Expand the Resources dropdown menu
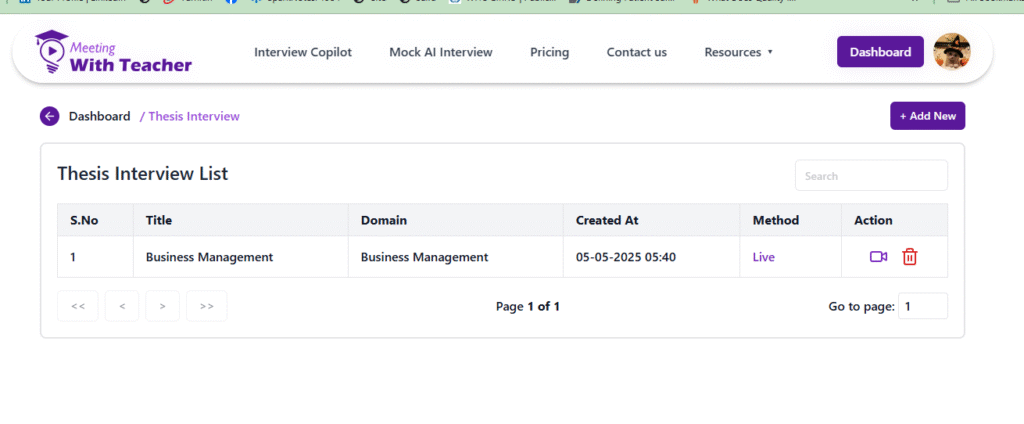This screenshot has height=424, width=1024. [x=738, y=52]
